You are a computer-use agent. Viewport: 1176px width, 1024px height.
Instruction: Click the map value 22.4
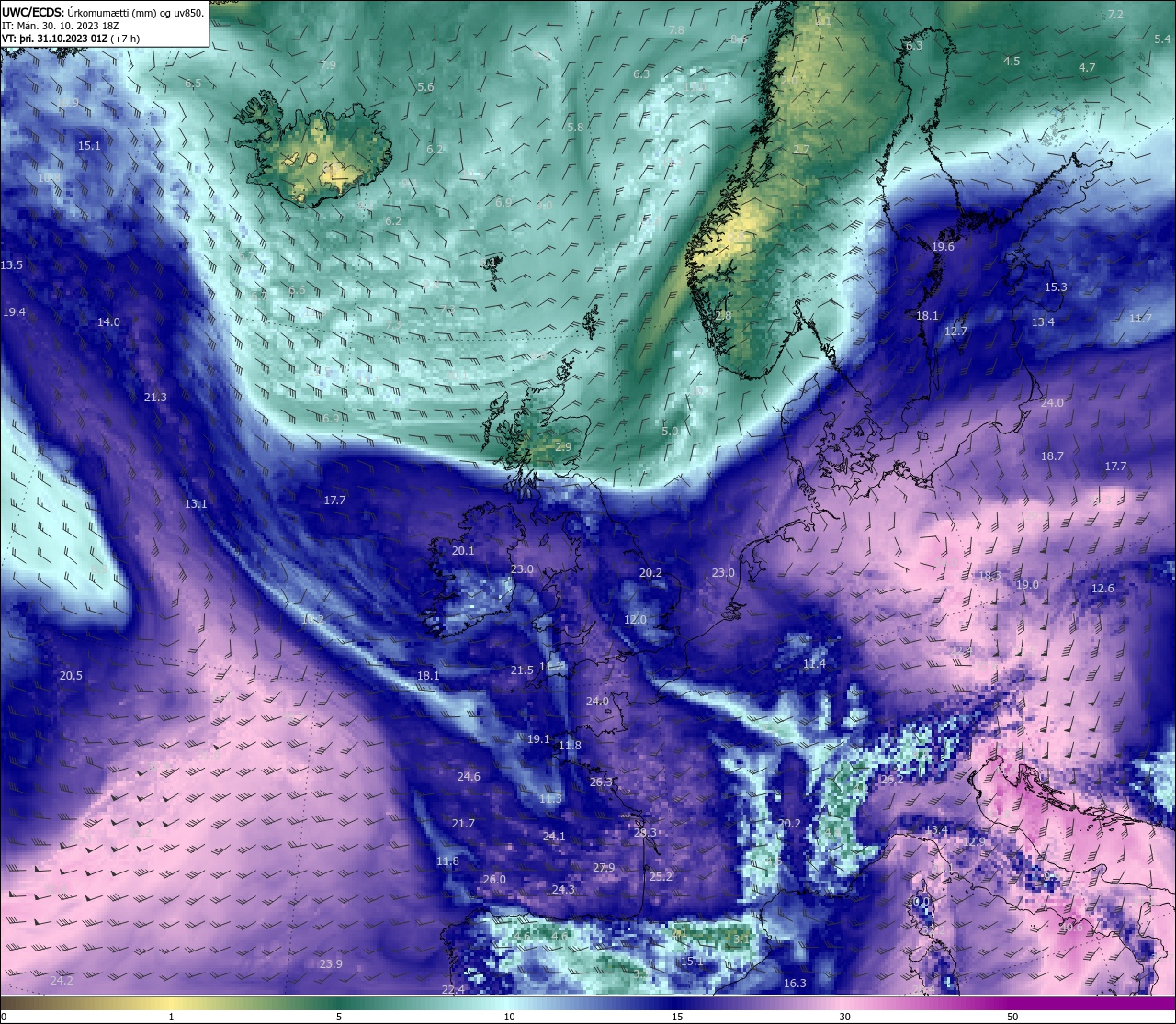453,990
